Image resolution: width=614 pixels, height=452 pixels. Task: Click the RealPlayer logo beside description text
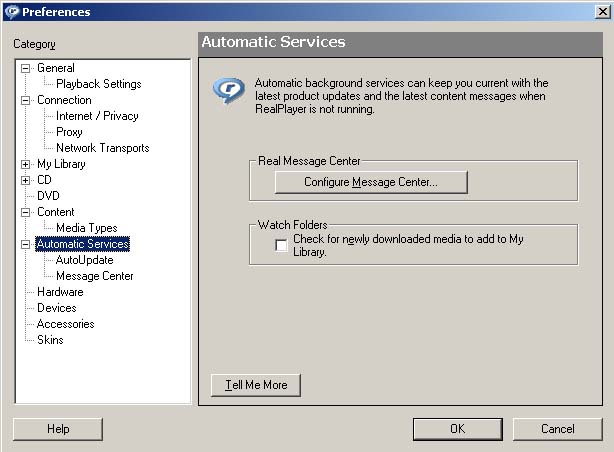click(228, 90)
